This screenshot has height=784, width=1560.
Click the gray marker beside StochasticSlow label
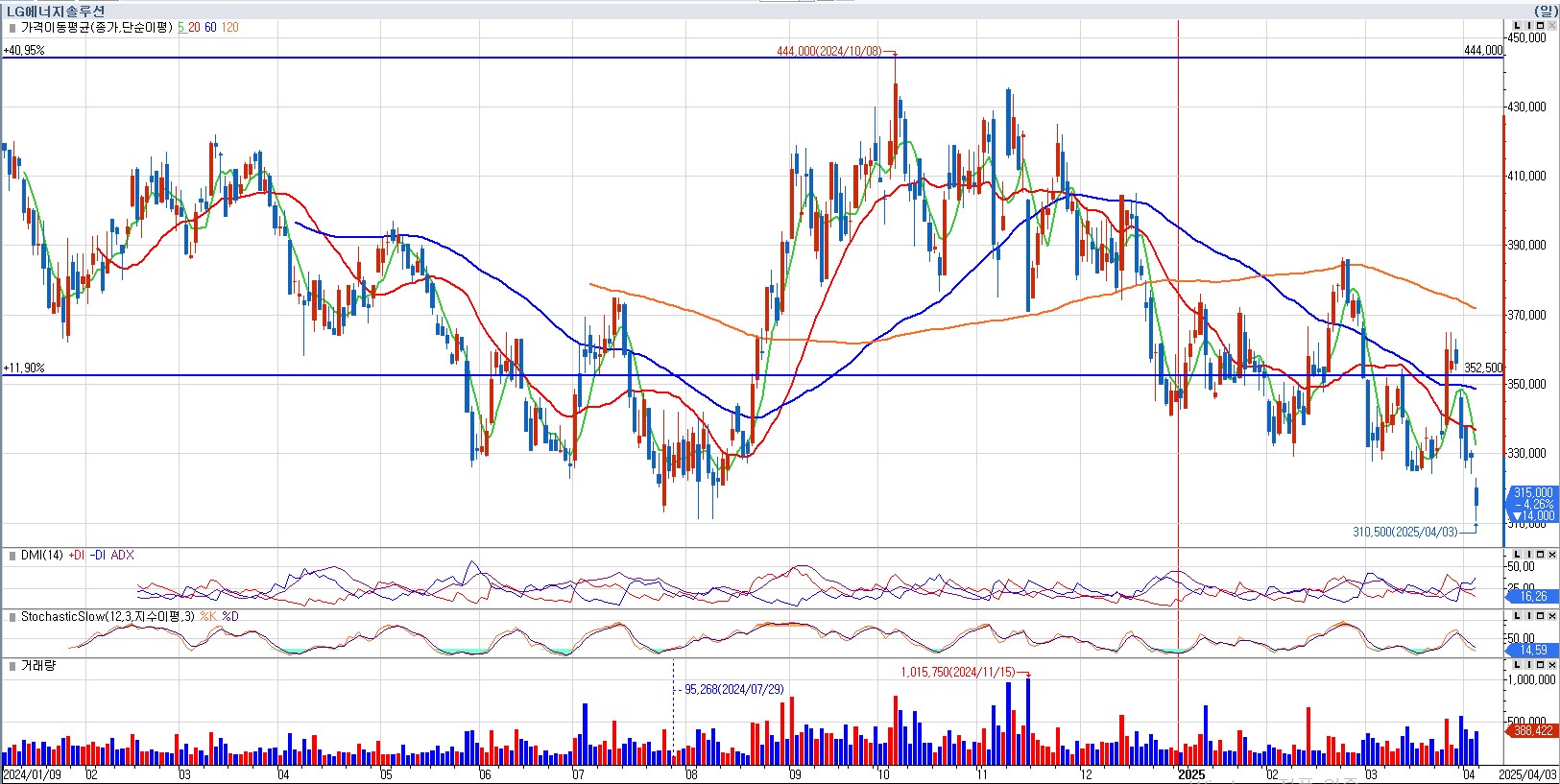pos(12,617)
